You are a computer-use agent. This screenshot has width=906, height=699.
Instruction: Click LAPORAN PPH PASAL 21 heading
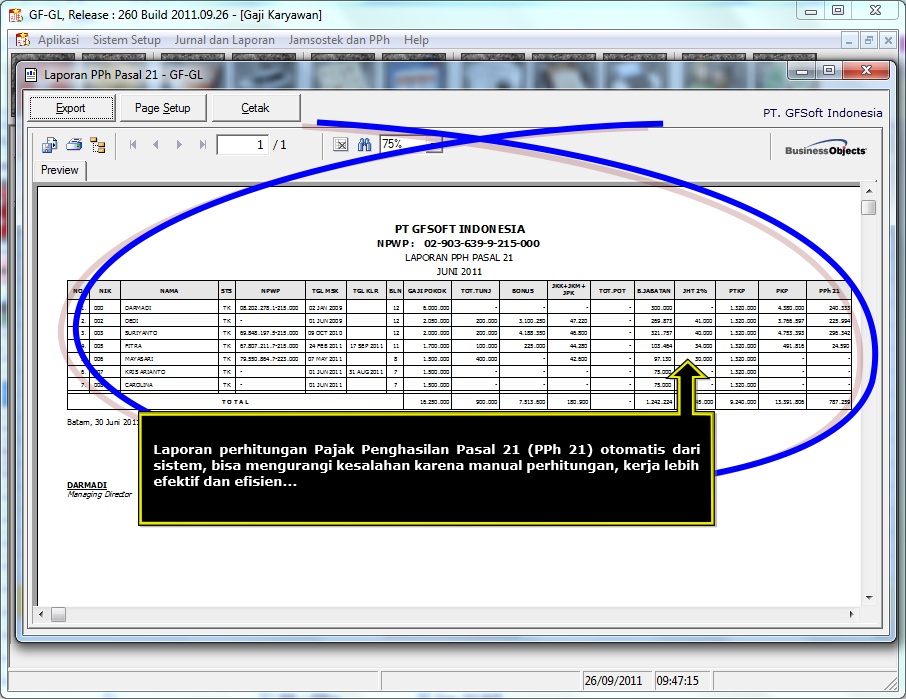click(459, 258)
